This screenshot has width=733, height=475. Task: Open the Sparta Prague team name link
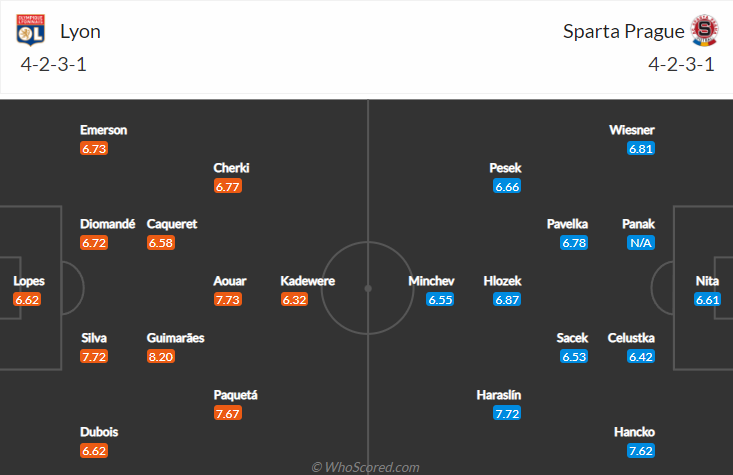click(x=624, y=31)
